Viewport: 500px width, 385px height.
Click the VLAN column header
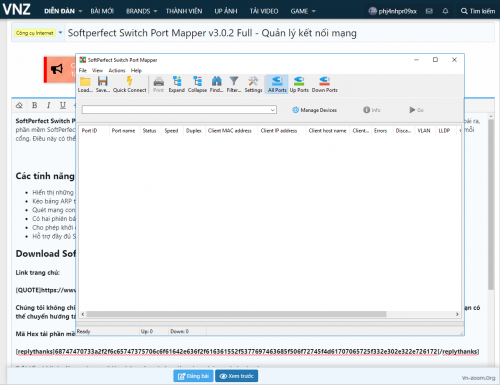(425, 131)
